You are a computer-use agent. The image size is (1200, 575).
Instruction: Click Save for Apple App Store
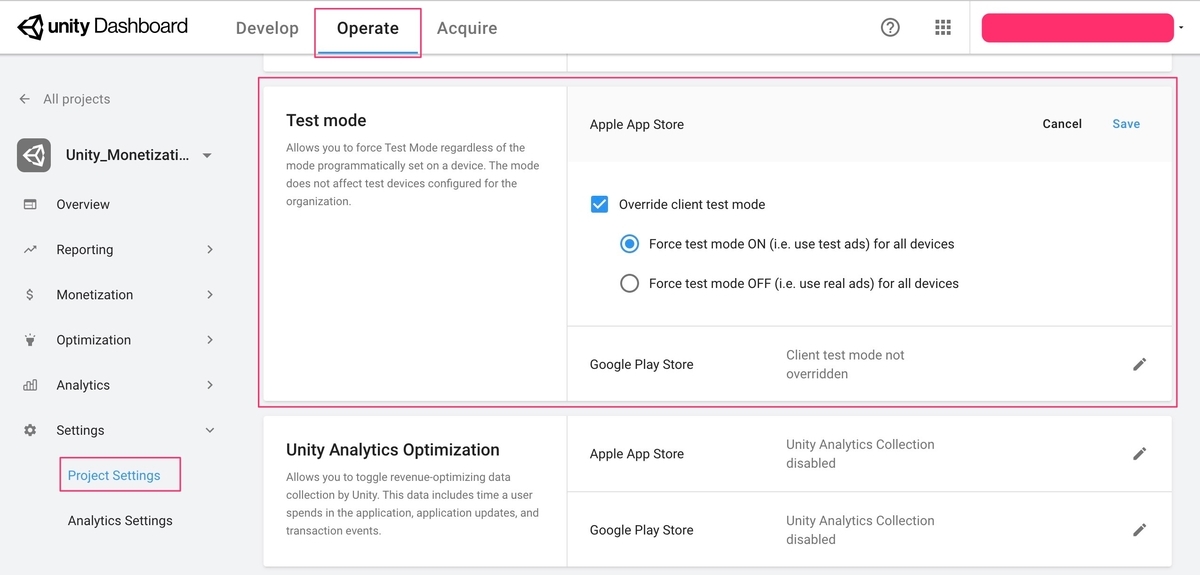[1126, 124]
